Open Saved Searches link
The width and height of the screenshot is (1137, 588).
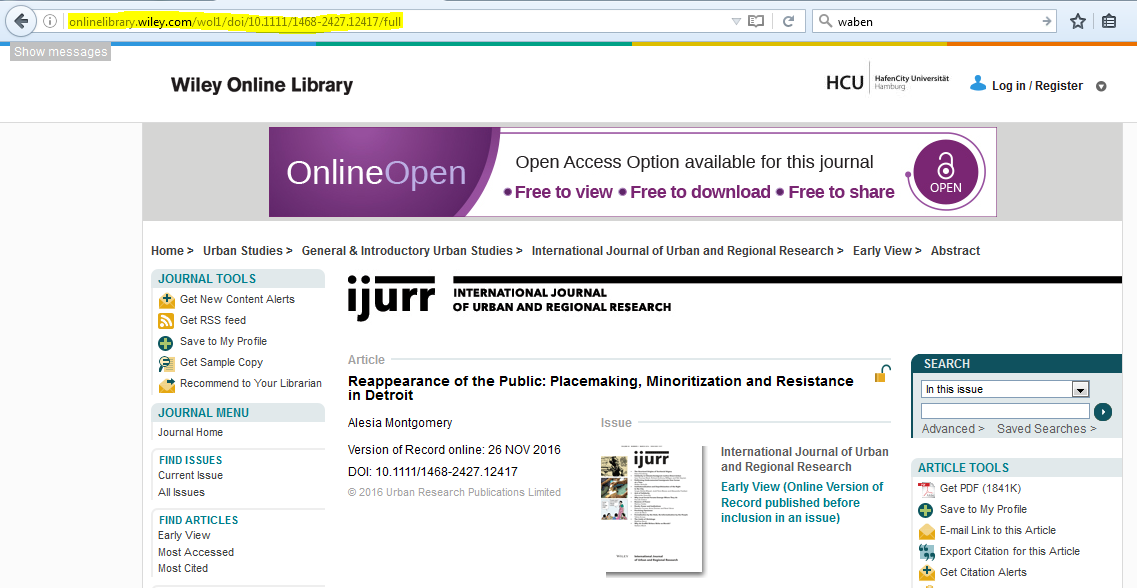coord(1046,429)
